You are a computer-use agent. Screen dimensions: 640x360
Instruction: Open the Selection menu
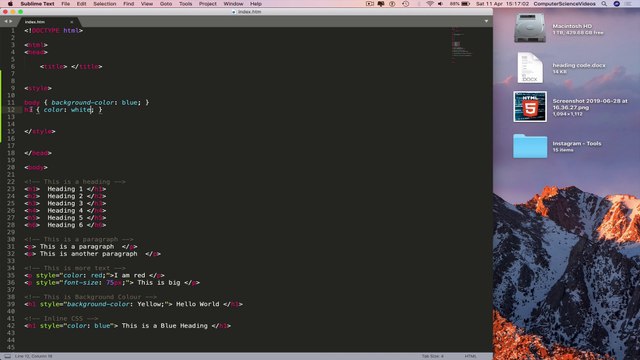(x=104, y=4)
